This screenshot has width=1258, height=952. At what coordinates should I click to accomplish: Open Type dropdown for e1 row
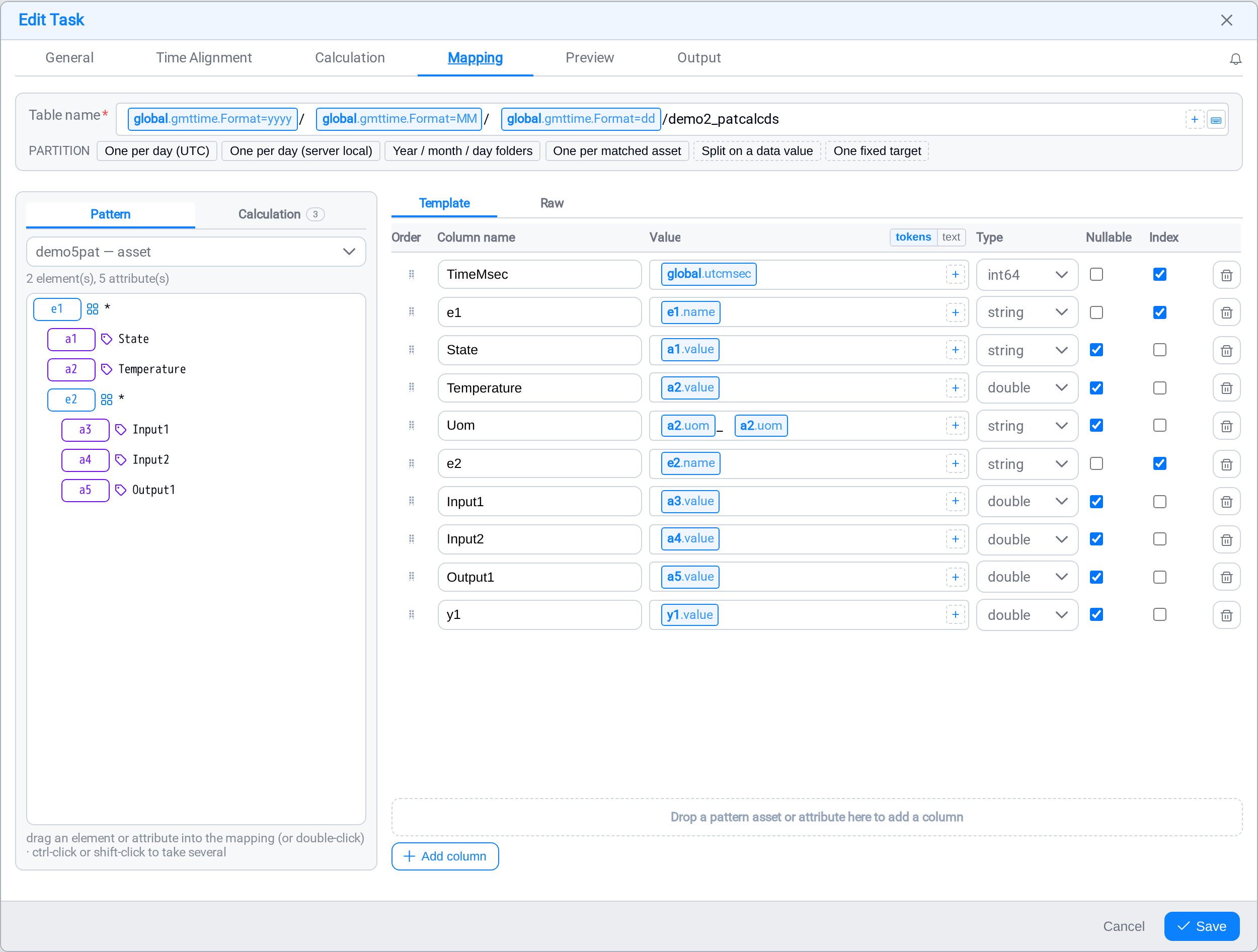[x=1027, y=312]
